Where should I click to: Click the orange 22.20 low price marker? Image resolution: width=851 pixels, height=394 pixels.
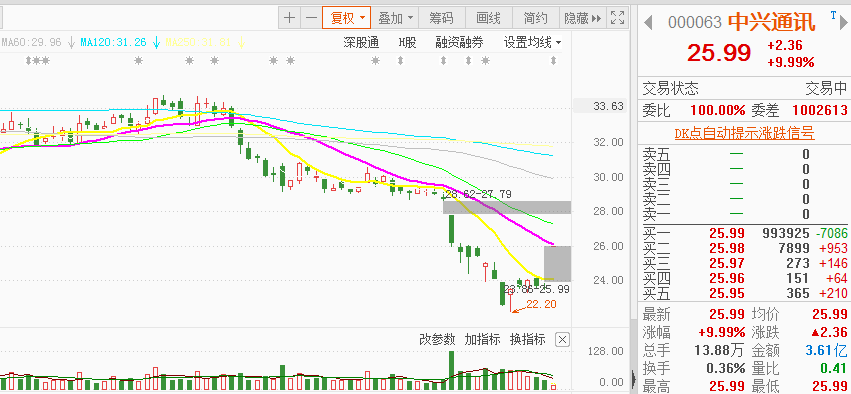point(541,304)
